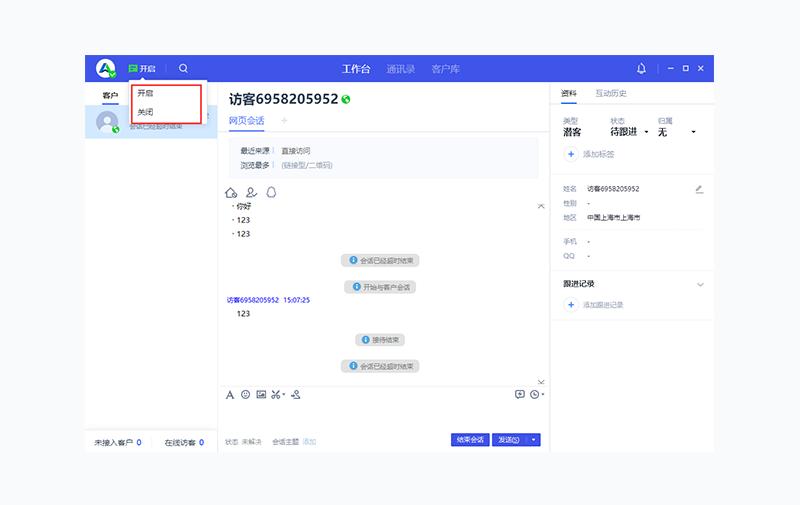Edit visitor info with pencil icon
Image resolution: width=800 pixels, height=505 pixels.
click(x=699, y=189)
